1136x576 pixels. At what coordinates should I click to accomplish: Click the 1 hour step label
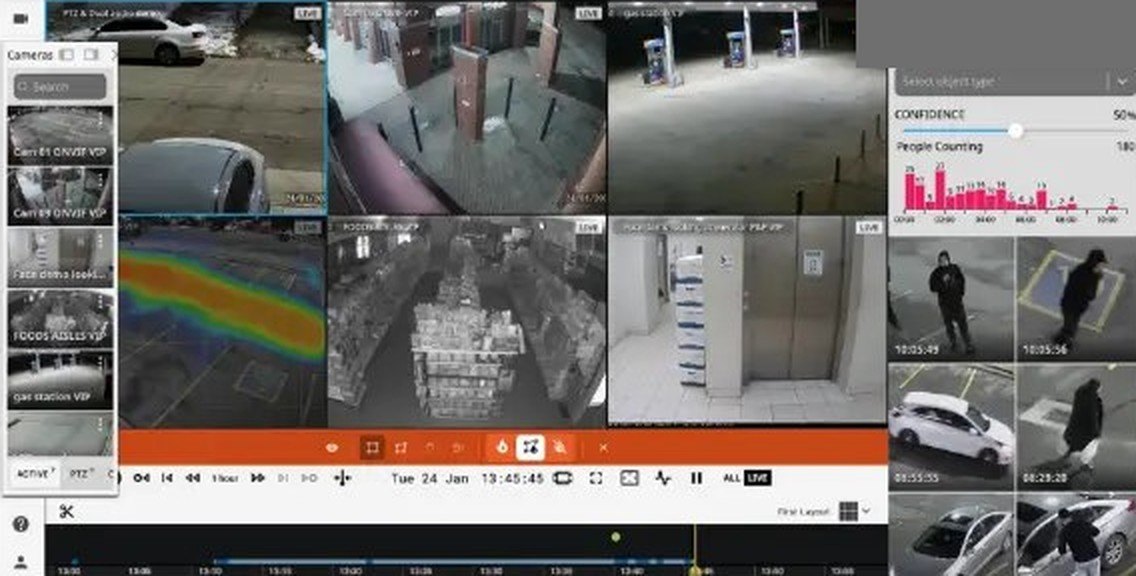225,478
